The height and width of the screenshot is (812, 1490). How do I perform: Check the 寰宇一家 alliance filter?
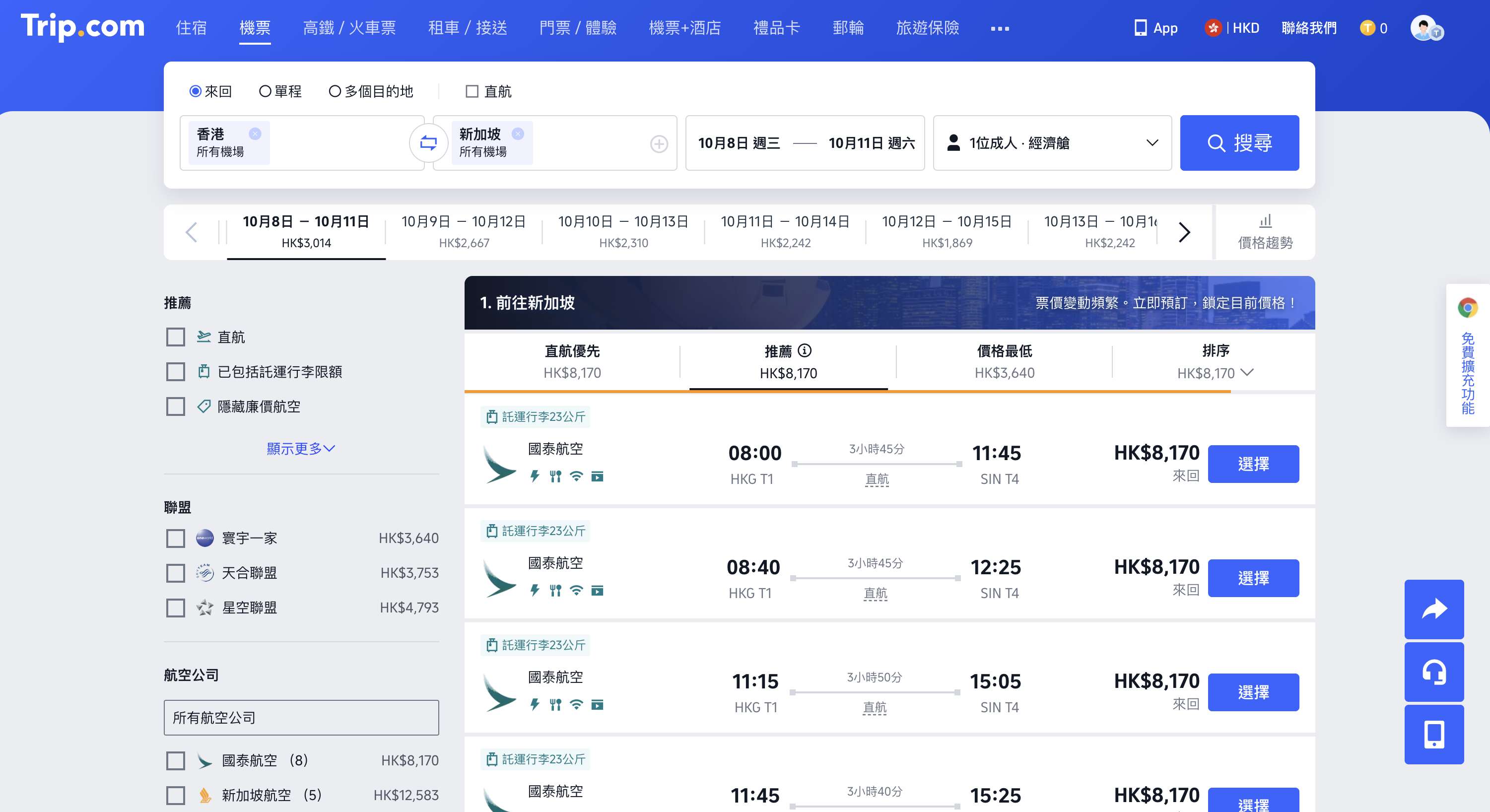pos(175,539)
